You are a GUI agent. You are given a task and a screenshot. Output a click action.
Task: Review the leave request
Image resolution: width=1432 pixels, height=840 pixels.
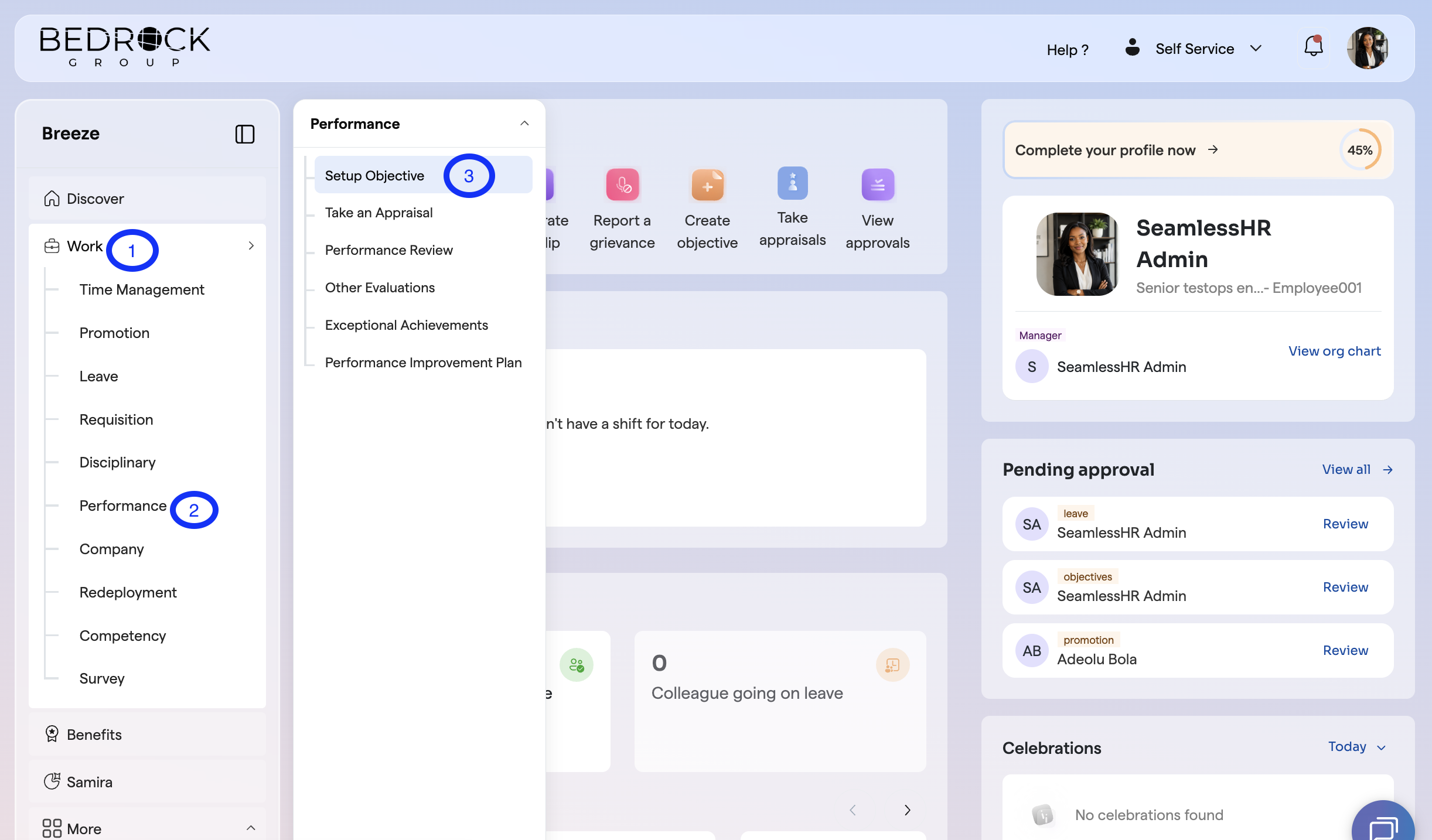click(1345, 524)
